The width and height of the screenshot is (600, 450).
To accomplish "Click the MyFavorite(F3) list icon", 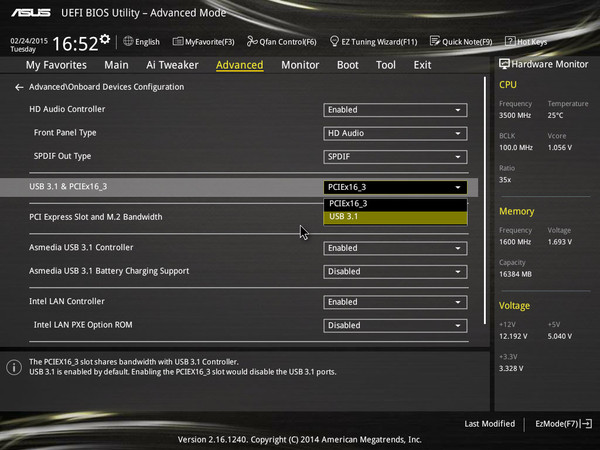I will tap(178, 41).
